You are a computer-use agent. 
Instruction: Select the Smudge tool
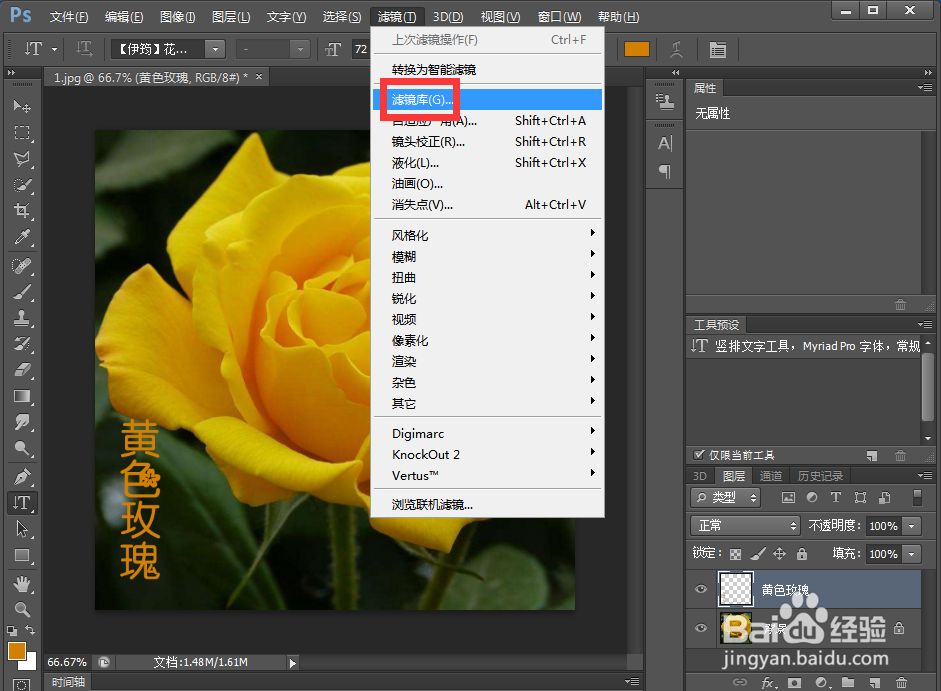coord(22,422)
